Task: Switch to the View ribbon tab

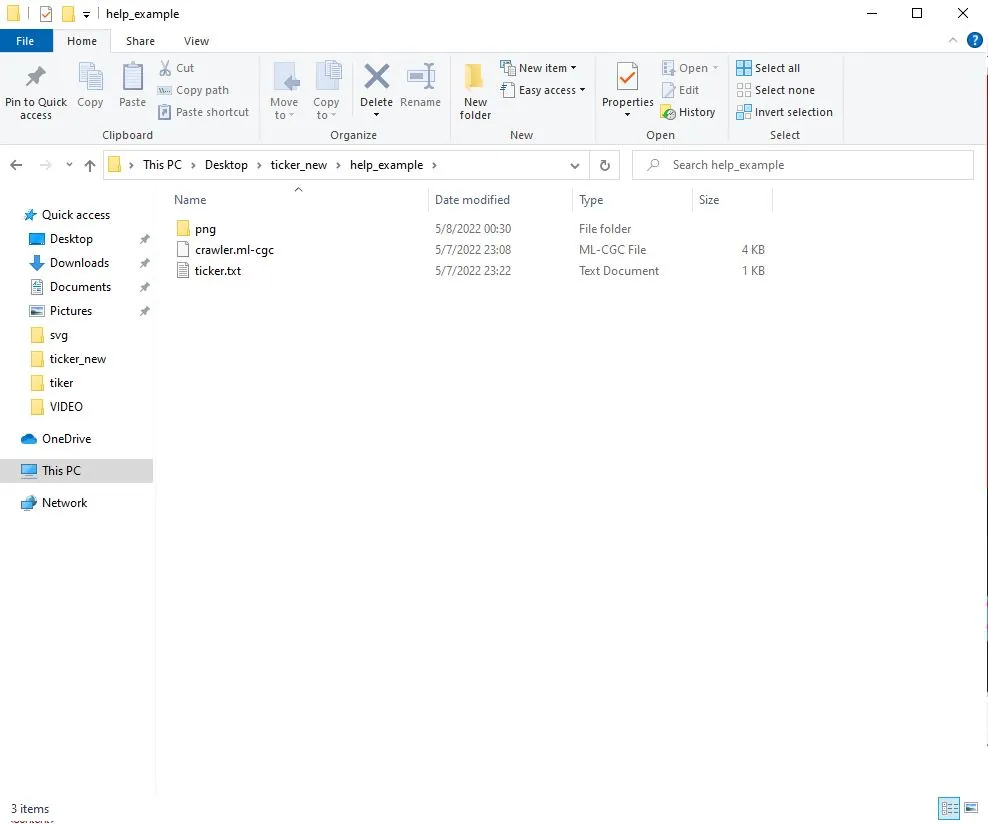Action: click(x=196, y=41)
